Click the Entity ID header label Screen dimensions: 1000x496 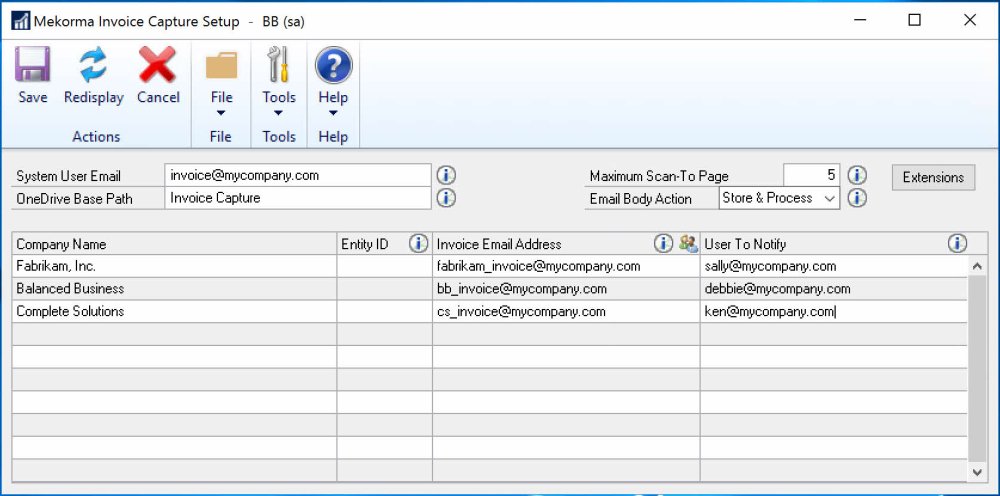[x=364, y=244]
